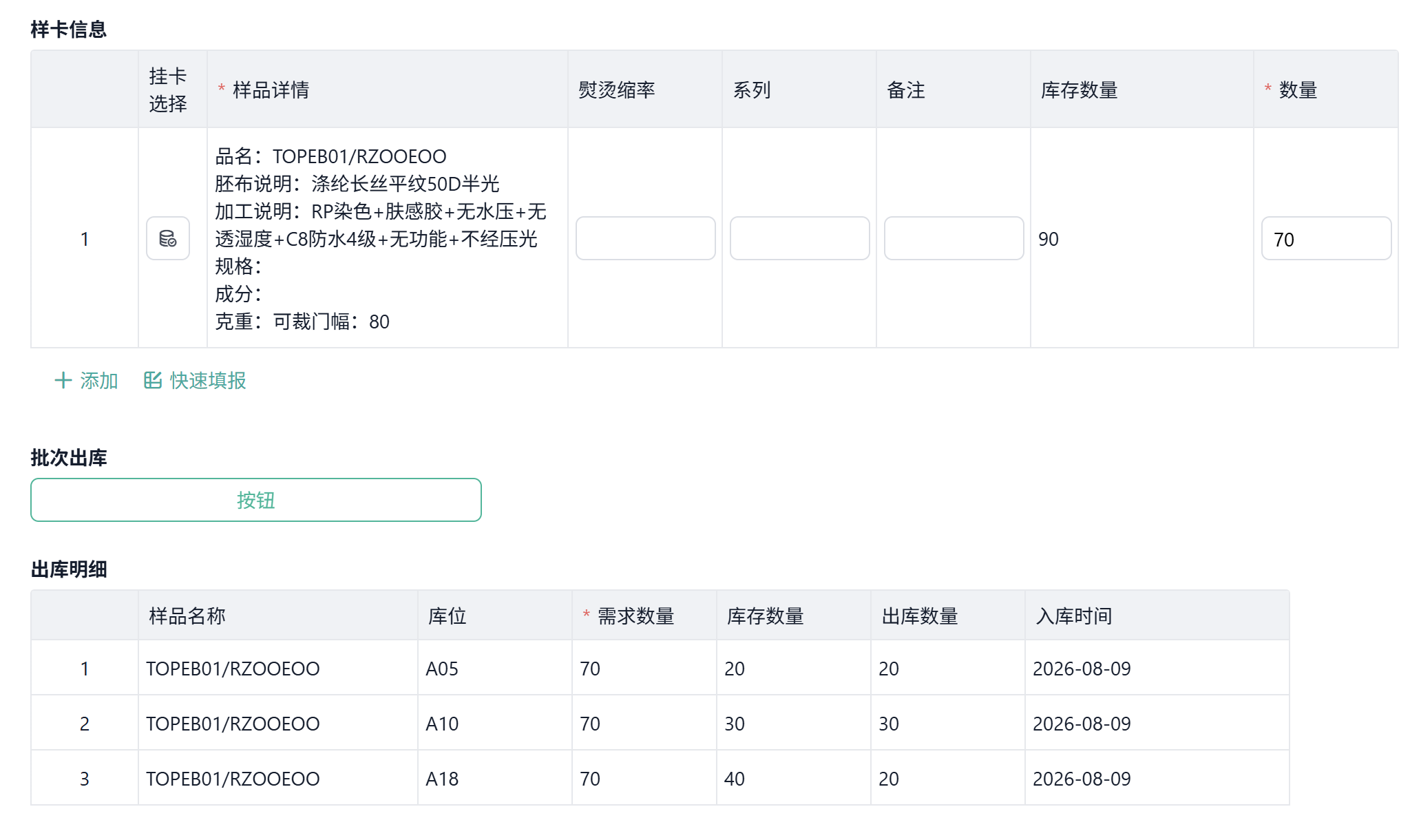Select TOPEB01/RZOOEOO in the A10 row

point(233,724)
